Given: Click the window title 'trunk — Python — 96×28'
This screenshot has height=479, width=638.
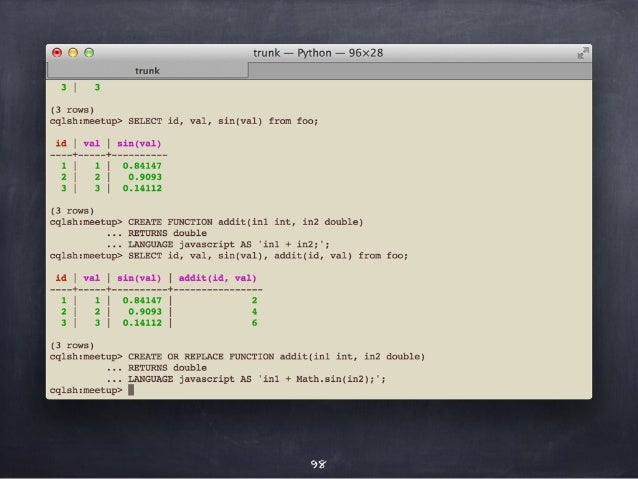Looking at the screenshot, I should pos(318,53).
